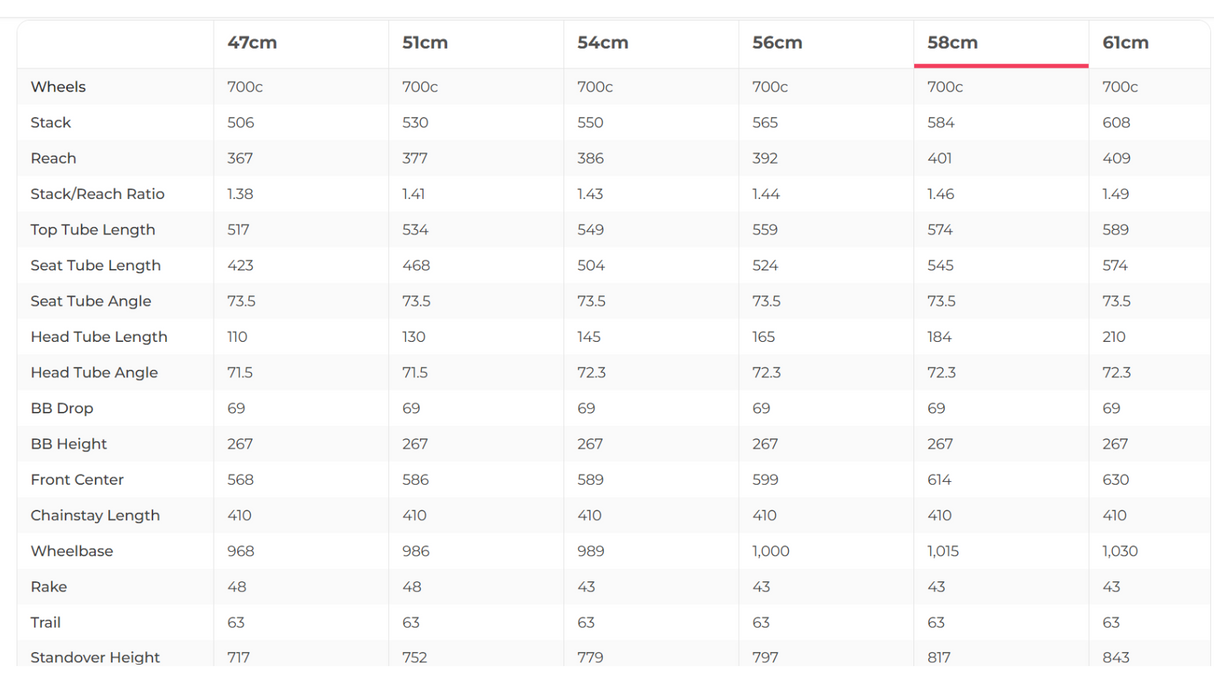This screenshot has width=1214, height=683.
Task: Select the 599 Front Center value
Action: pyautogui.click(x=765, y=480)
